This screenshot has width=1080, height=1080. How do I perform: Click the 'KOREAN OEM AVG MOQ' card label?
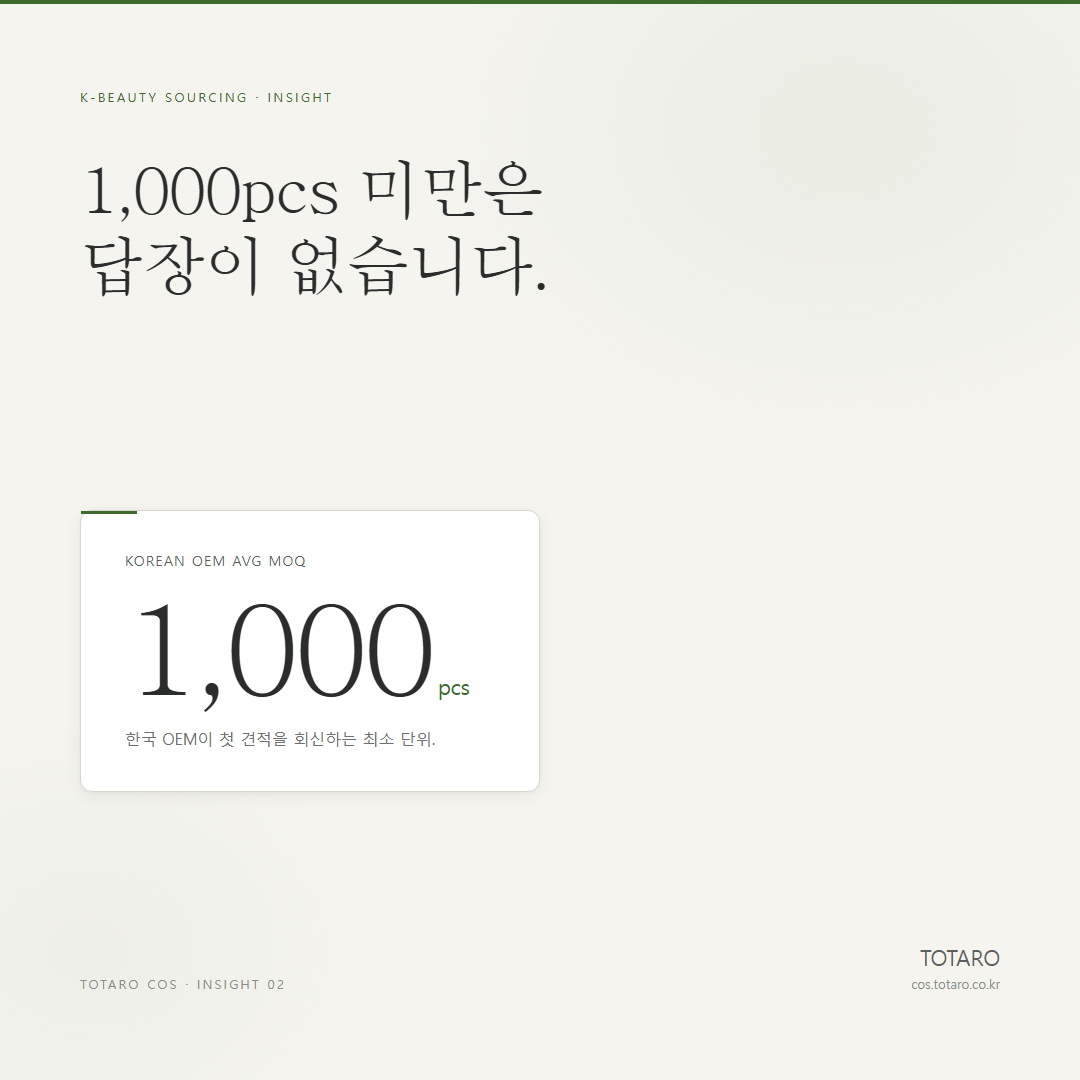point(215,561)
